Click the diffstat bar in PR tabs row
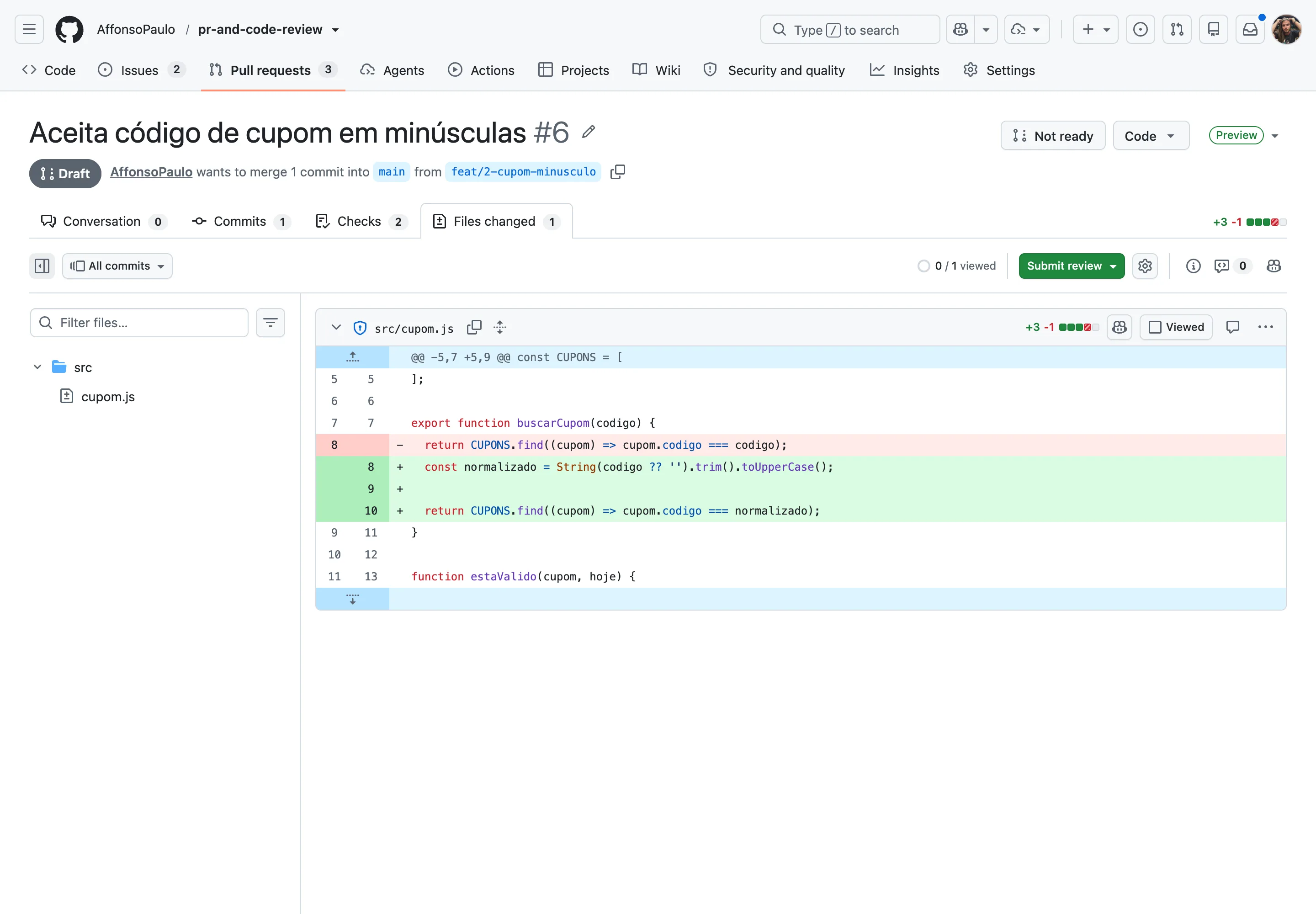1316x914 pixels. 1266,222
